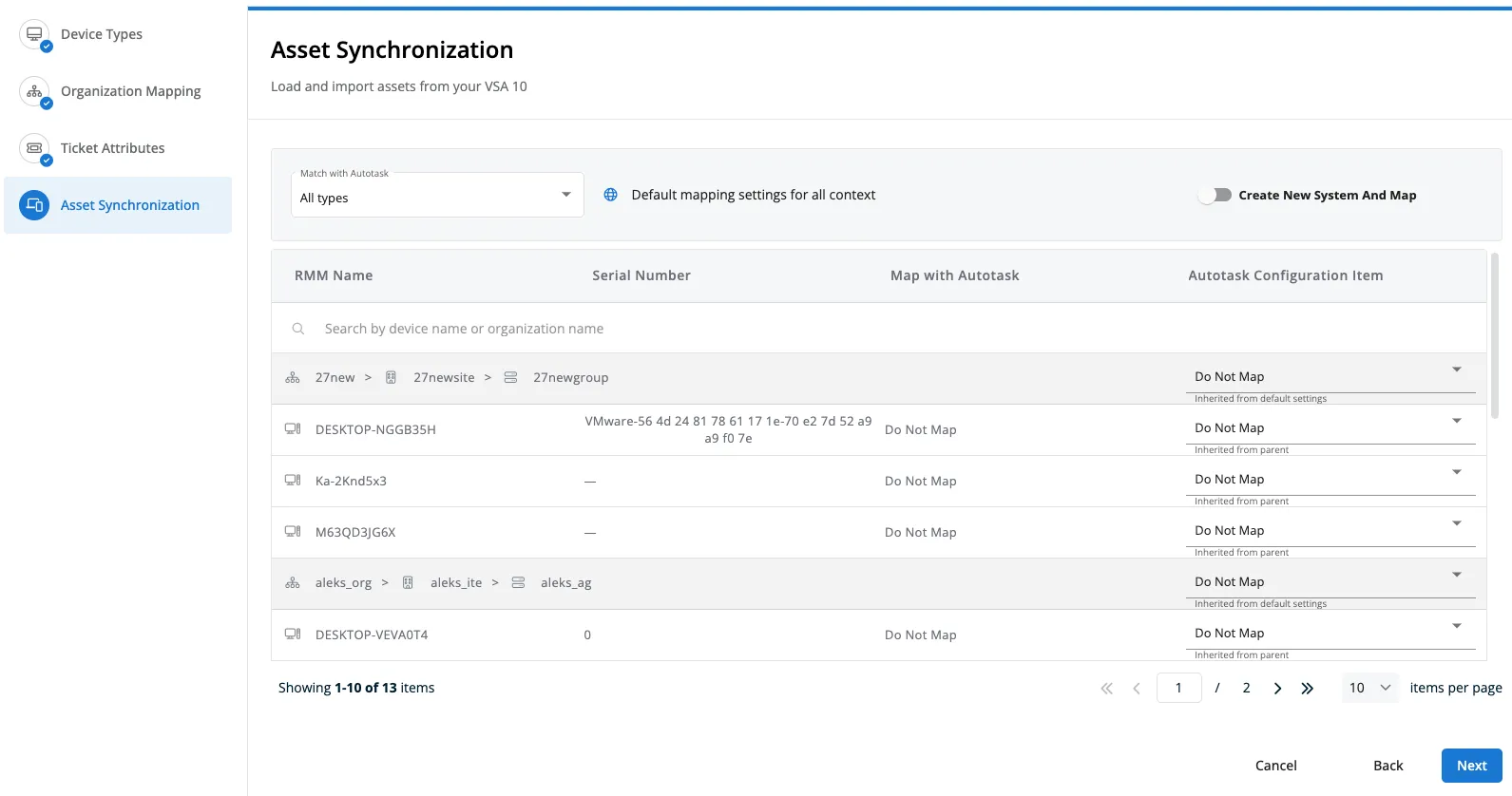The width and height of the screenshot is (1512, 796).
Task: Click the globe icon beside default mapping settings
Action: [611, 195]
